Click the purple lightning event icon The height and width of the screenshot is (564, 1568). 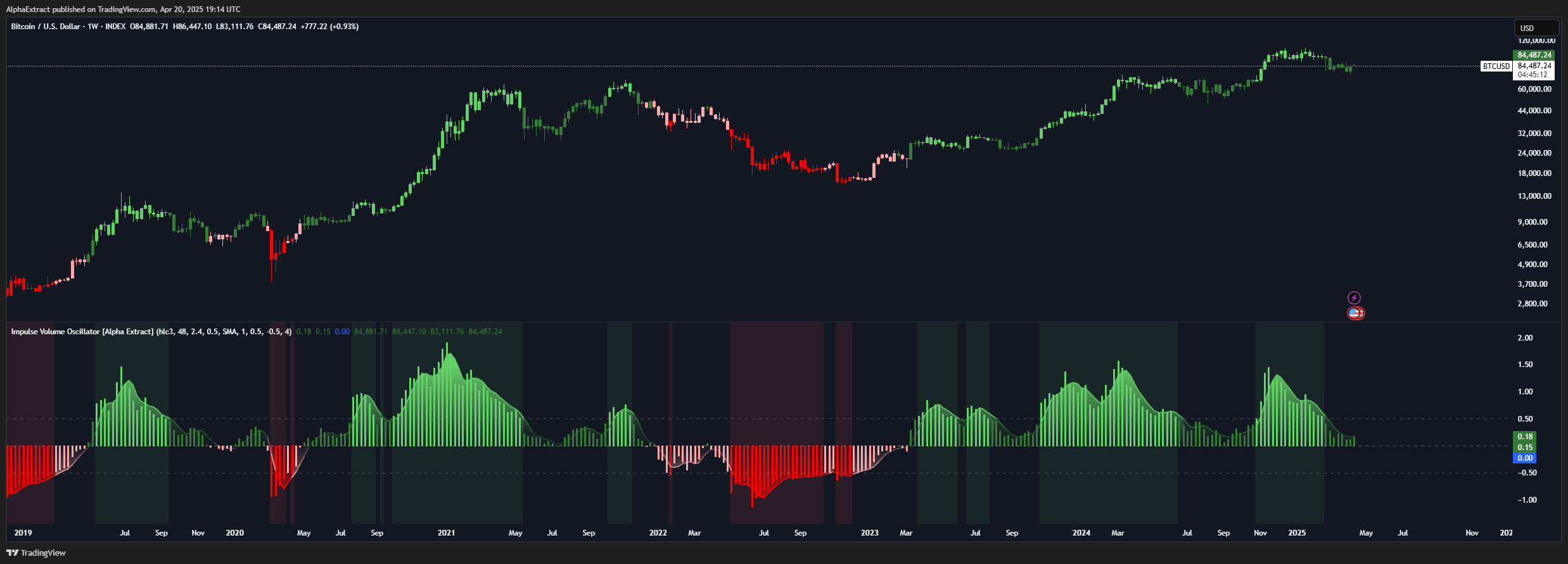1354,298
